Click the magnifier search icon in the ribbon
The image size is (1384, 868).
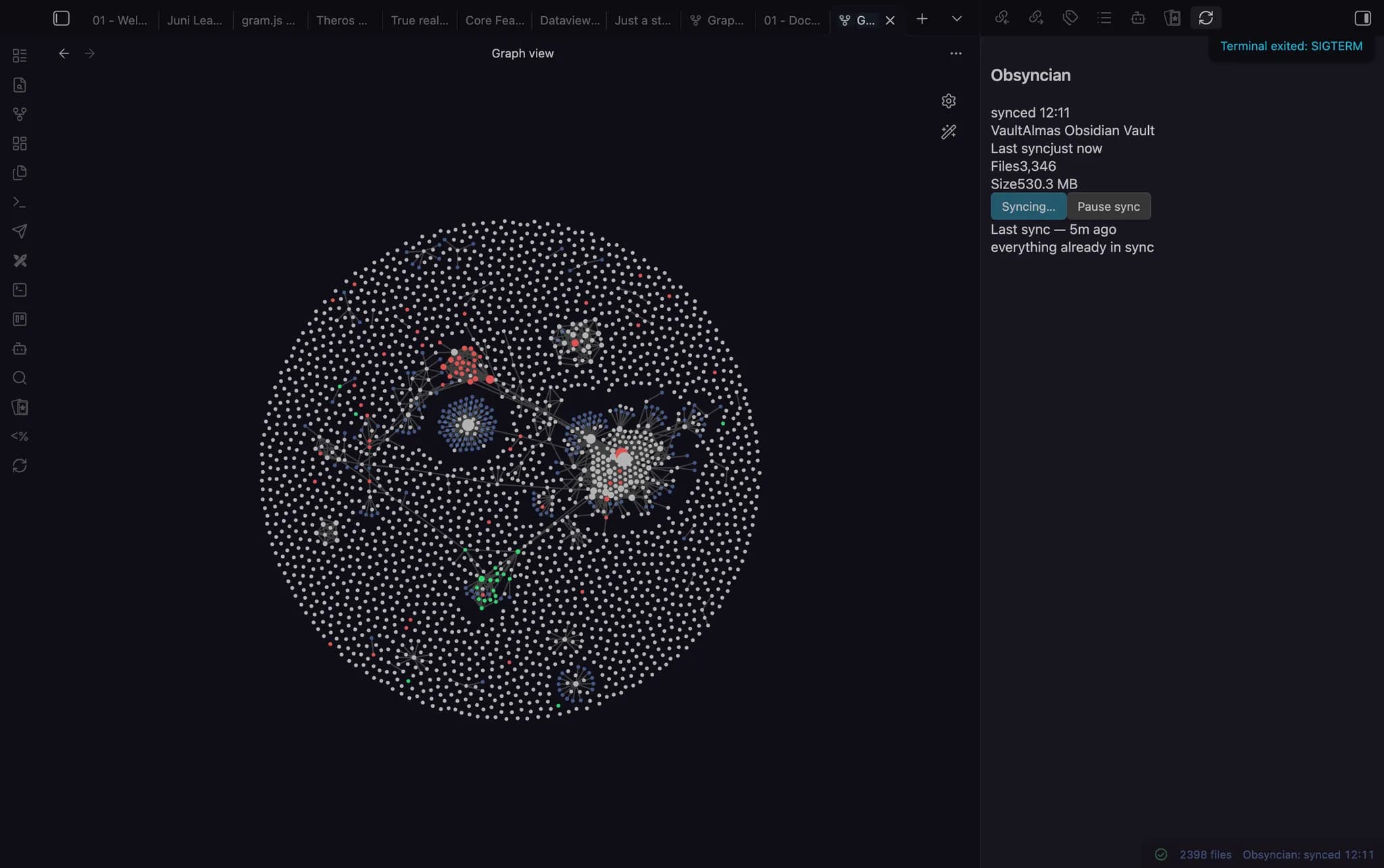pos(20,378)
